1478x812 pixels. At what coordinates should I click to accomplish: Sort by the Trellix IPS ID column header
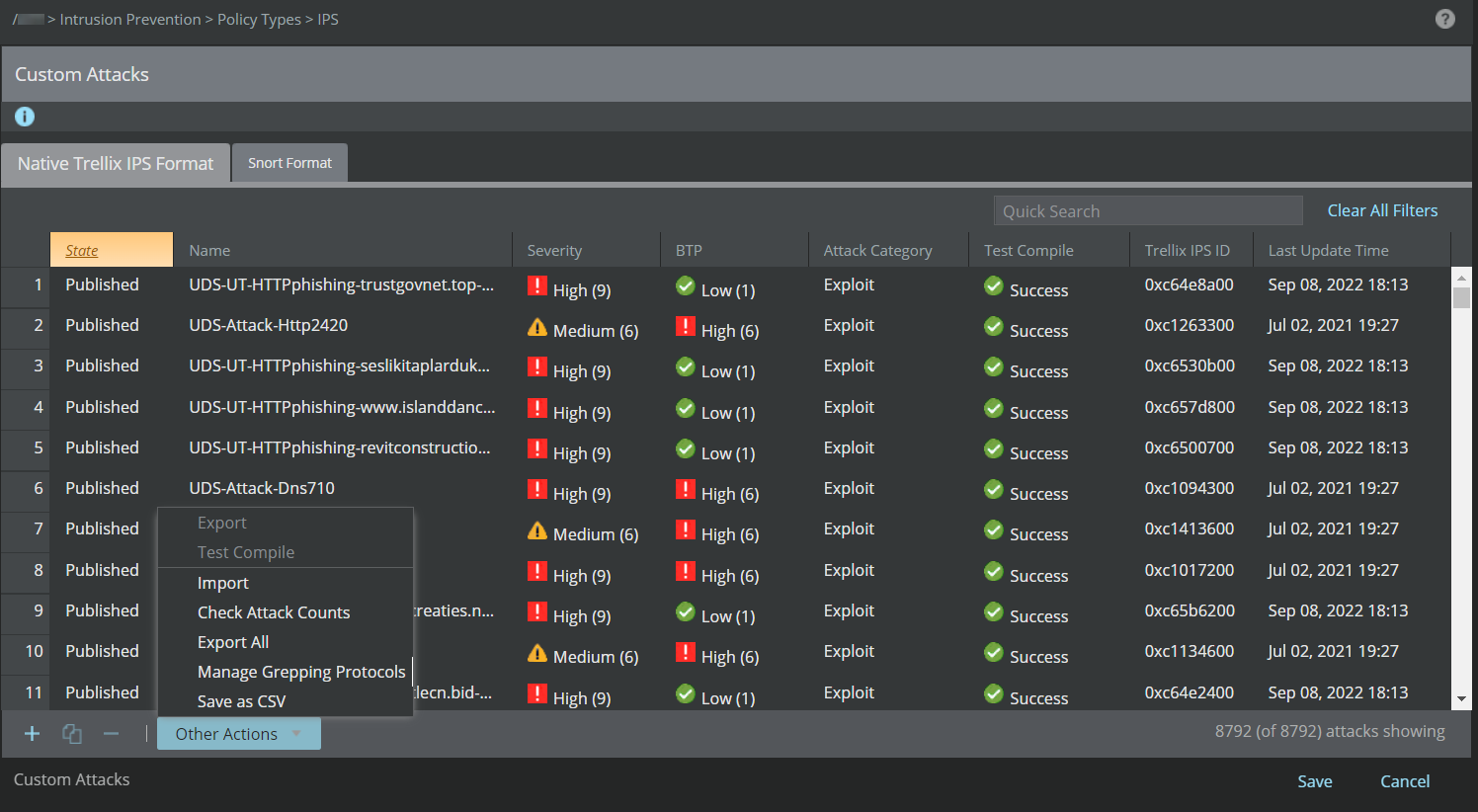[1191, 250]
